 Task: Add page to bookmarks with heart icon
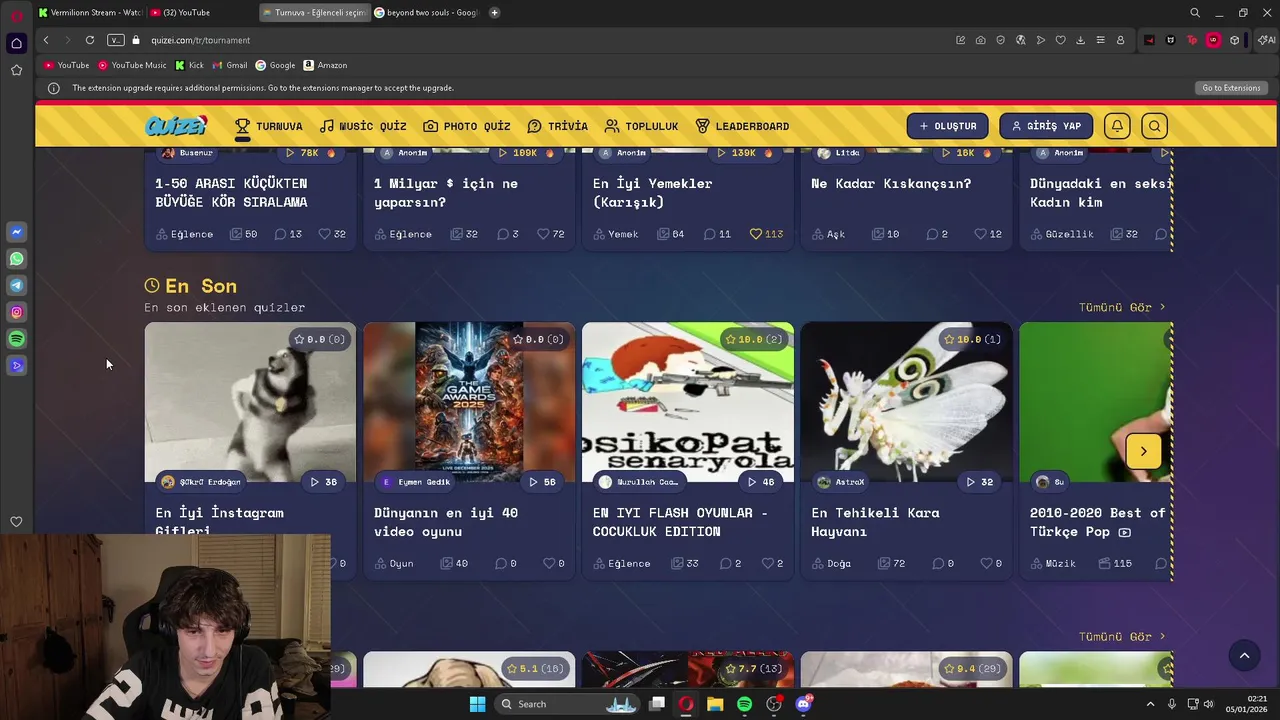pos(1060,40)
